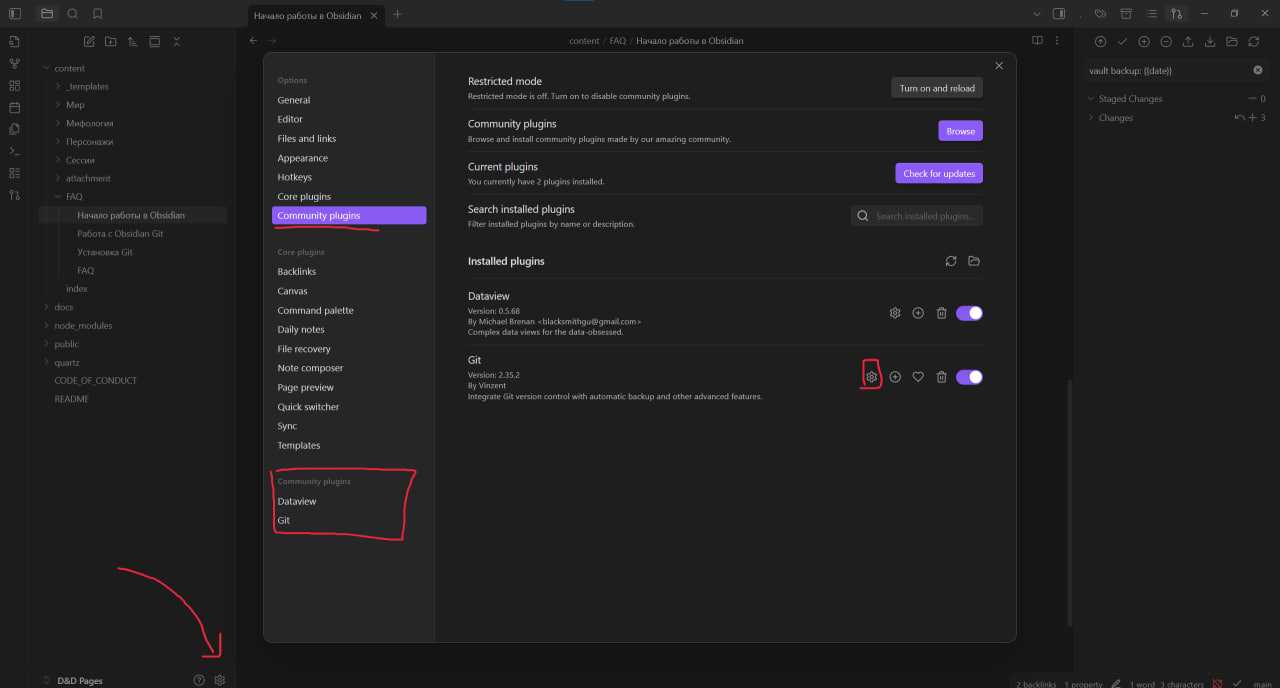Open the plugins folder icon
The height and width of the screenshot is (688, 1280).
(974, 261)
